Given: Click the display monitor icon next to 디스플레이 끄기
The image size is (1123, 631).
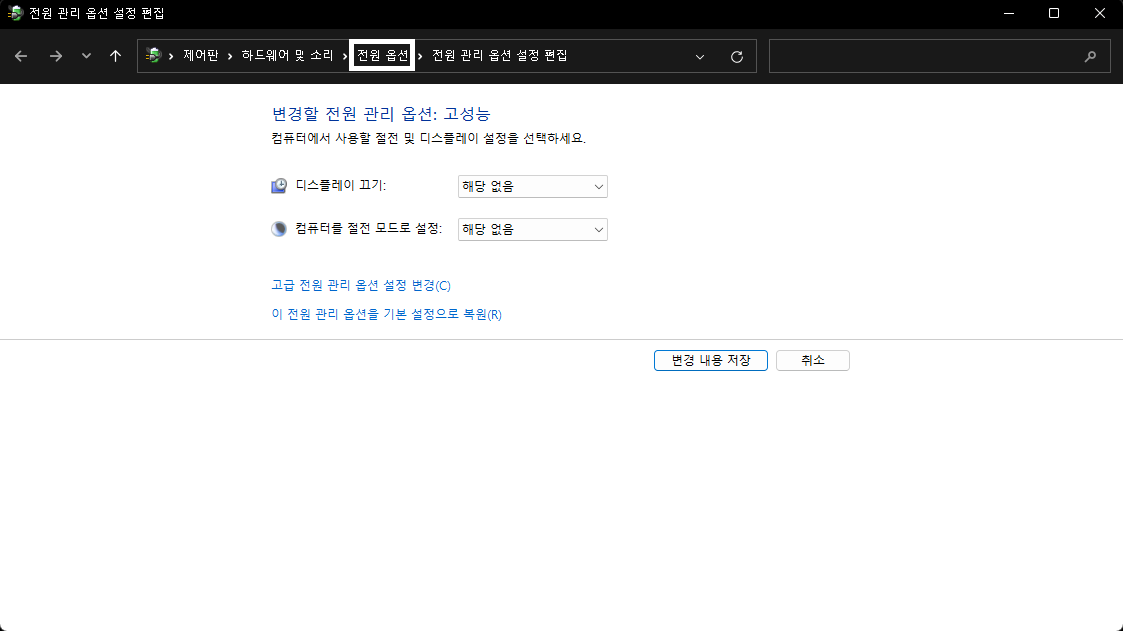Looking at the screenshot, I should (x=278, y=186).
